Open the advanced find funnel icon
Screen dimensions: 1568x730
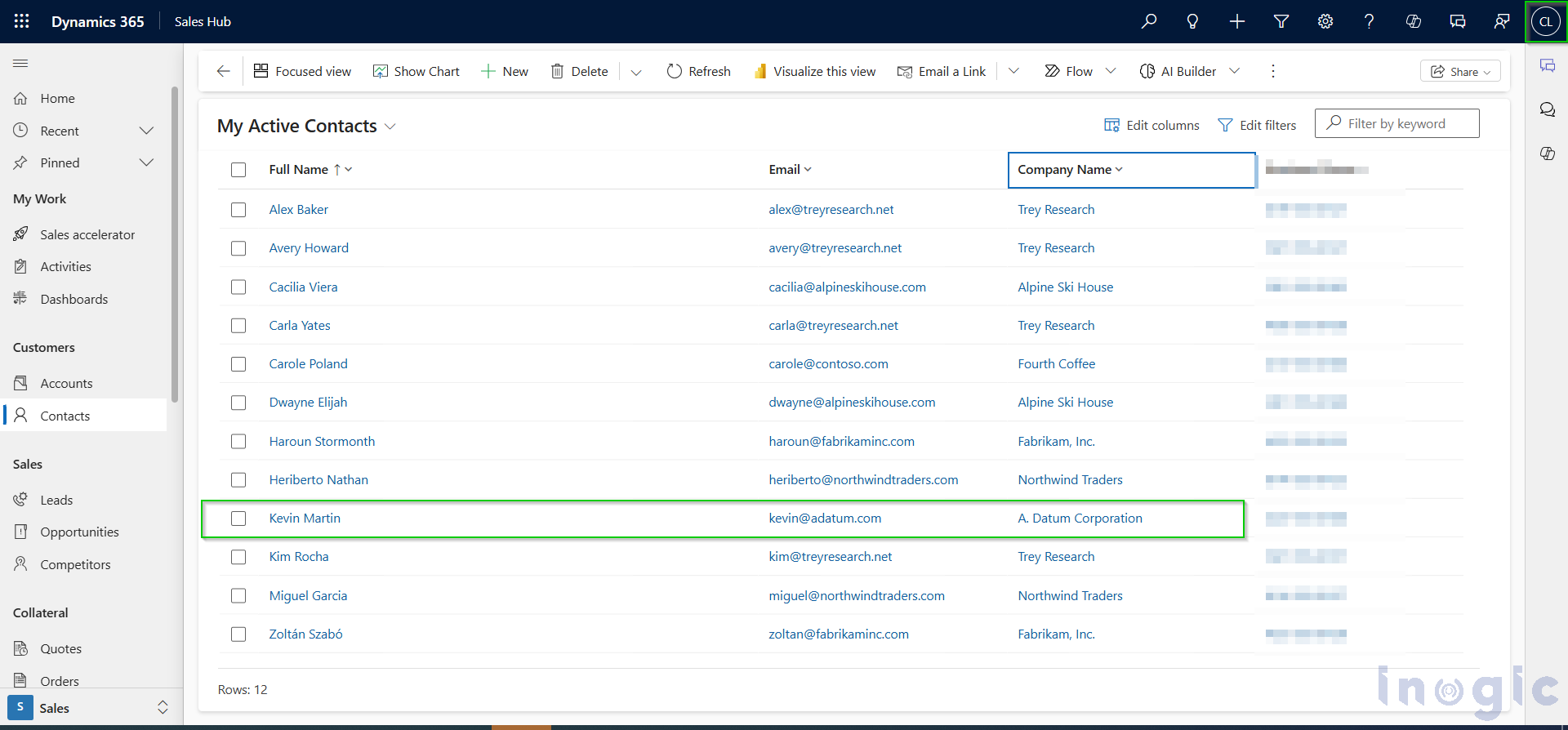tap(1281, 21)
